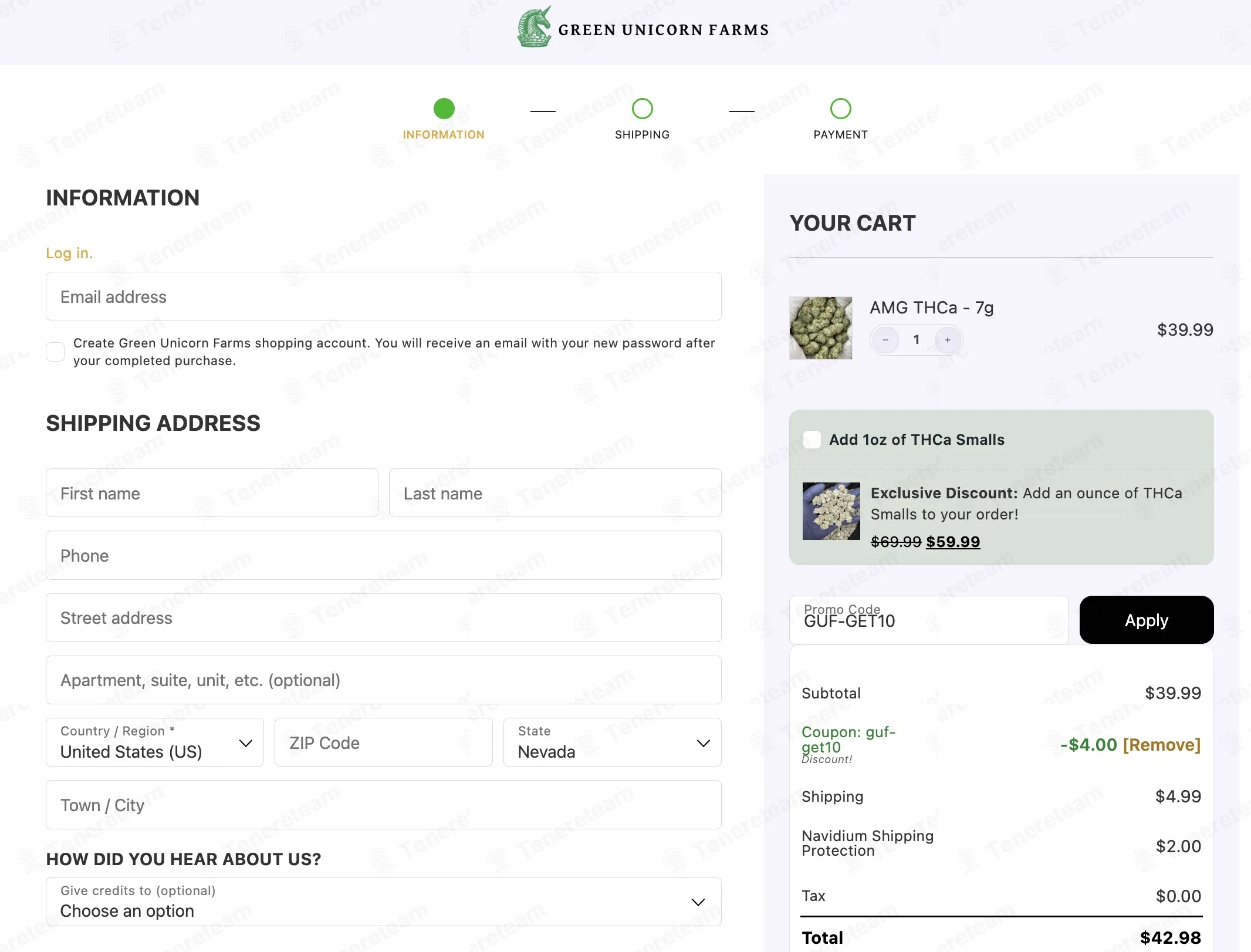Focus the ZIP Code field
Screen dimensions: 1251x952
click(384, 742)
